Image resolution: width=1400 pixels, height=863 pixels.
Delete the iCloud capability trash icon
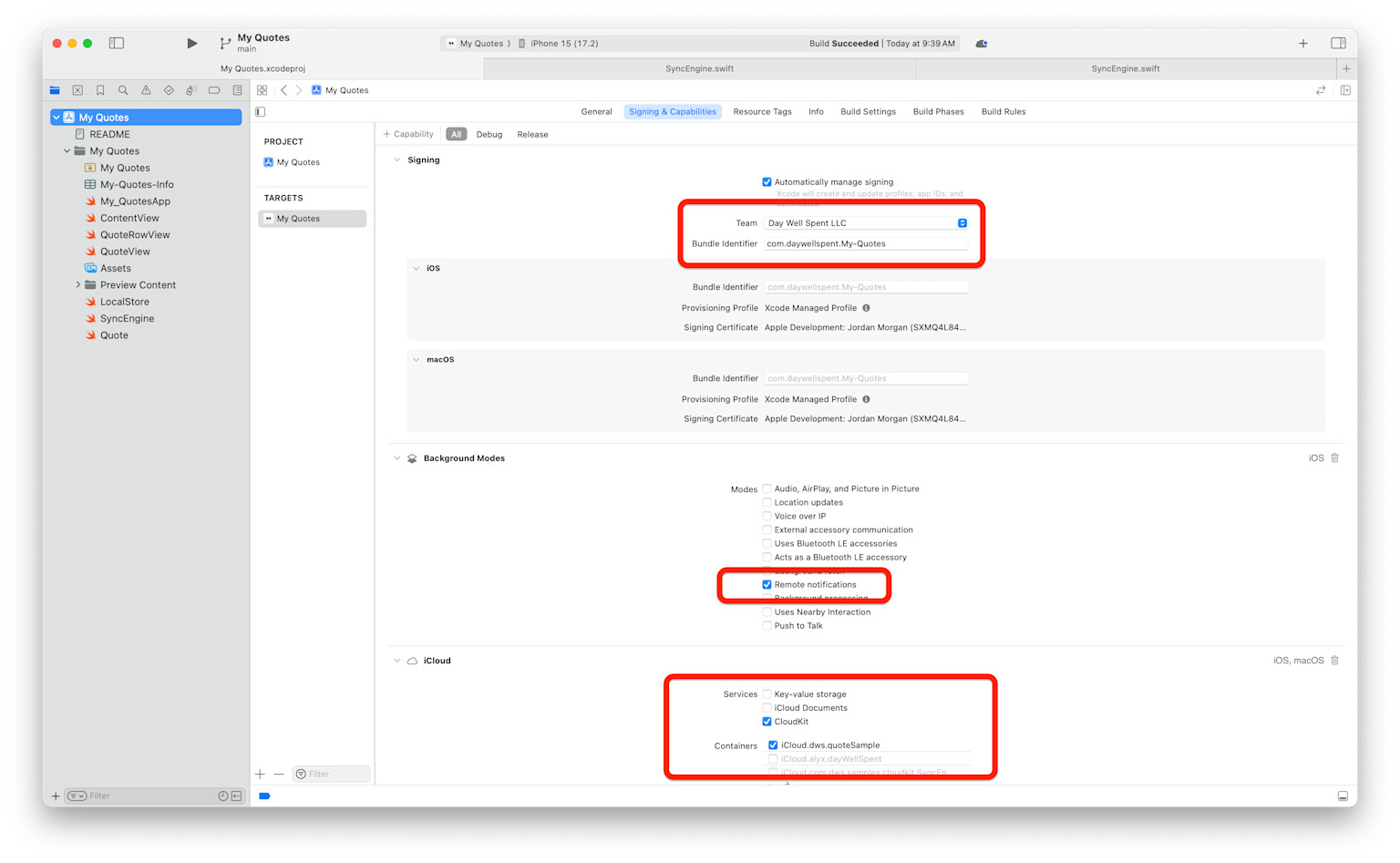point(1335,661)
